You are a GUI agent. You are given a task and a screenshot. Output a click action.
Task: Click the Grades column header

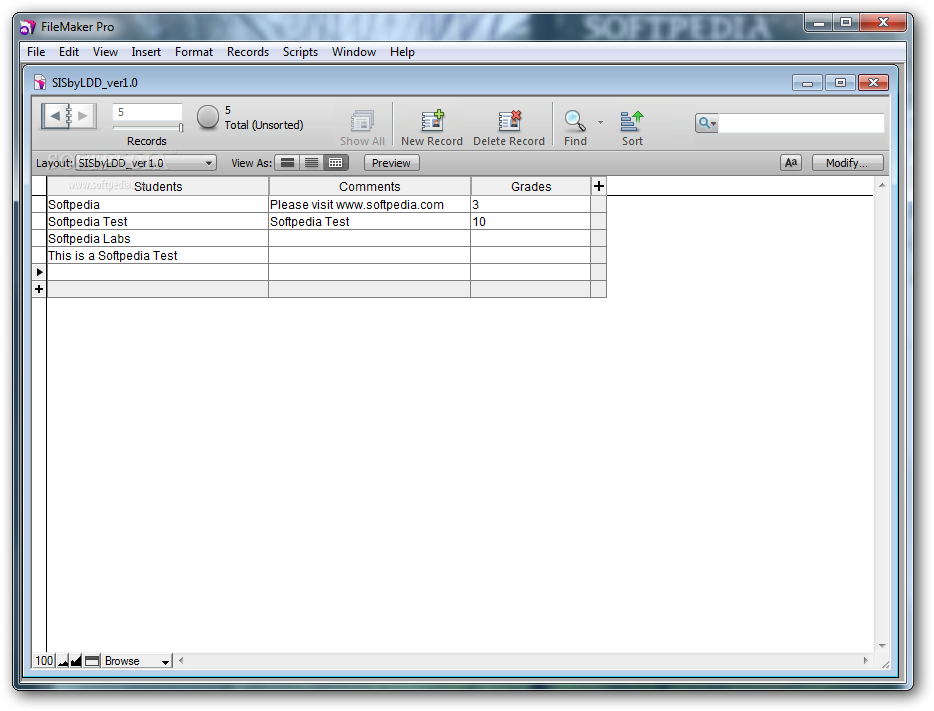click(531, 186)
